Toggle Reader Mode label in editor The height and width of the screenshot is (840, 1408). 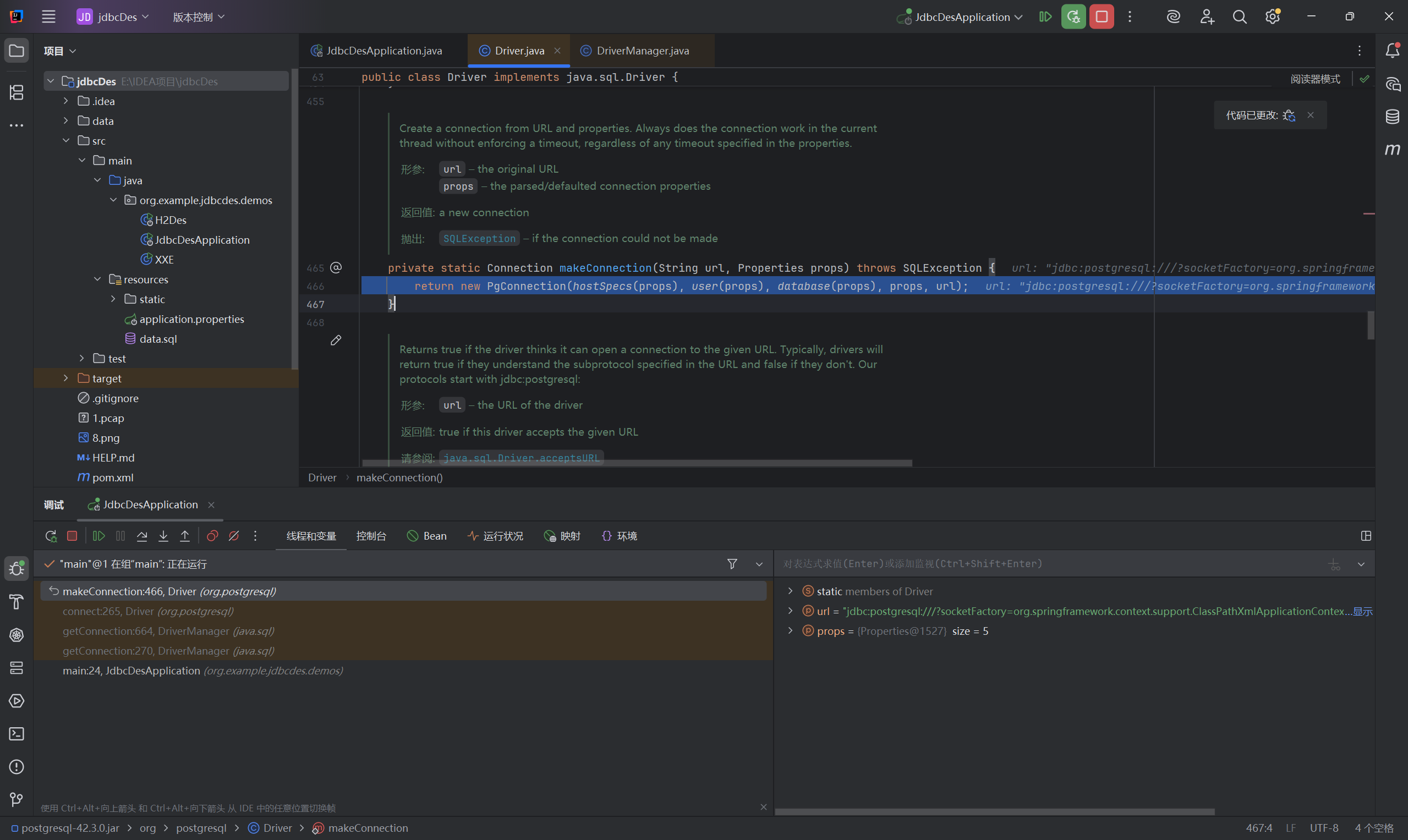coord(1314,79)
